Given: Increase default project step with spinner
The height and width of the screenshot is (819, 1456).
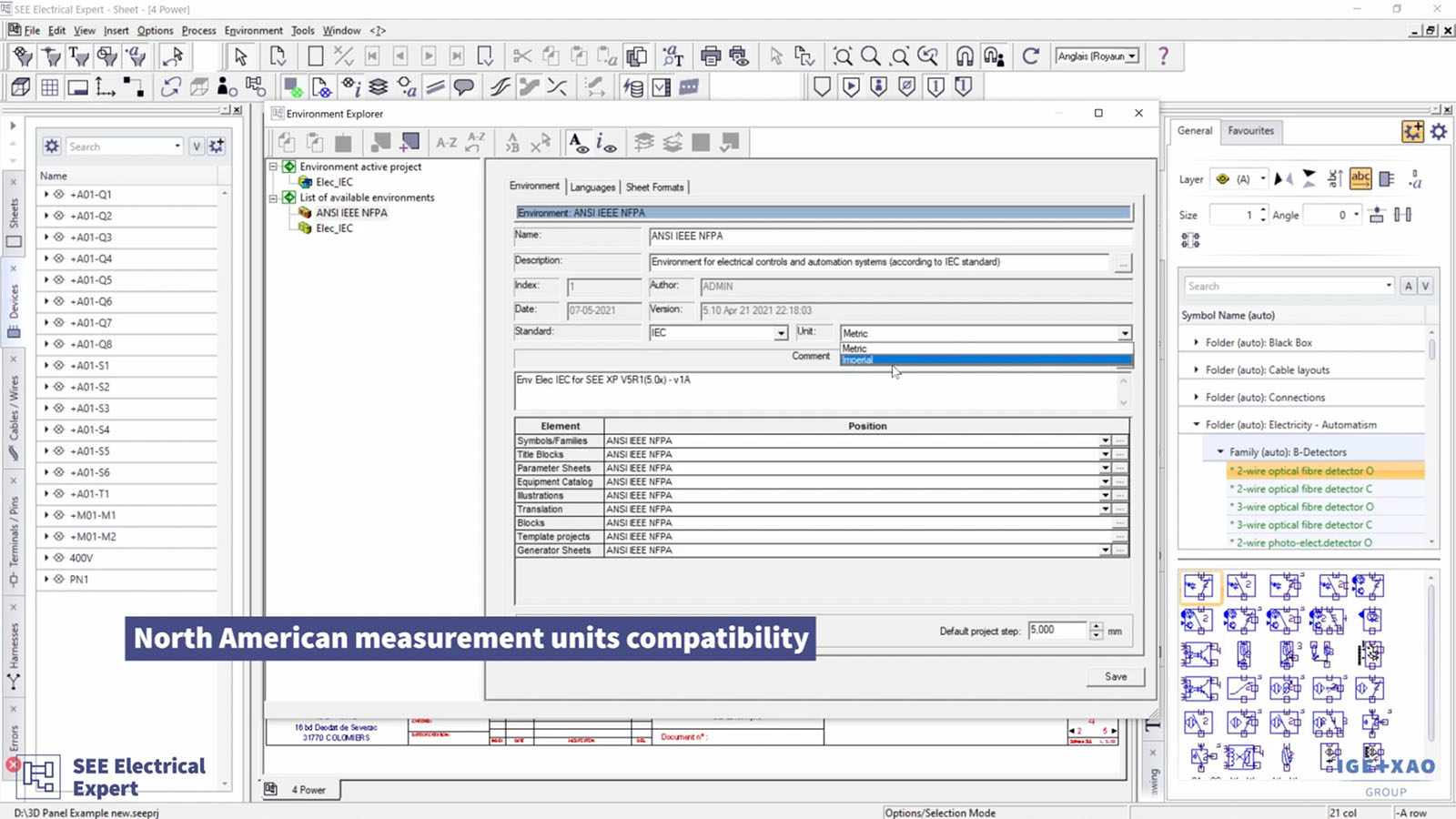Looking at the screenshot, I should point(1096,626).
